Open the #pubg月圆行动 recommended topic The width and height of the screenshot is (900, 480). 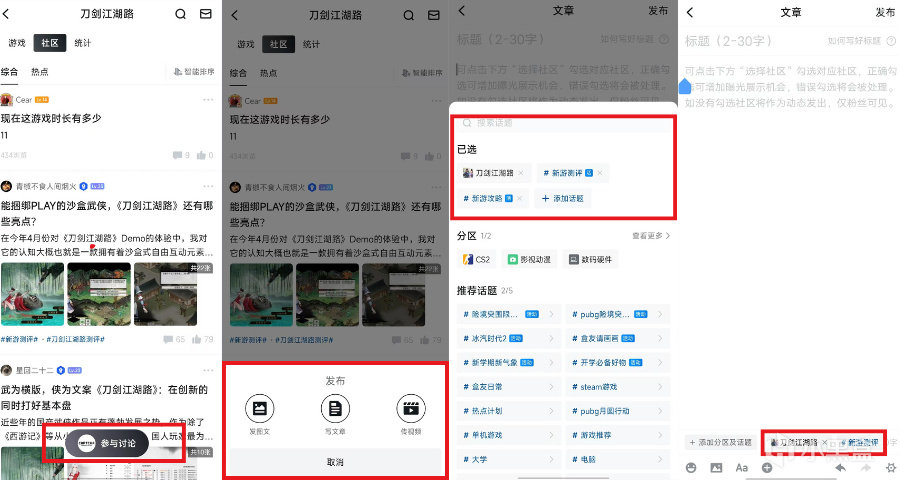click(618, 411)
